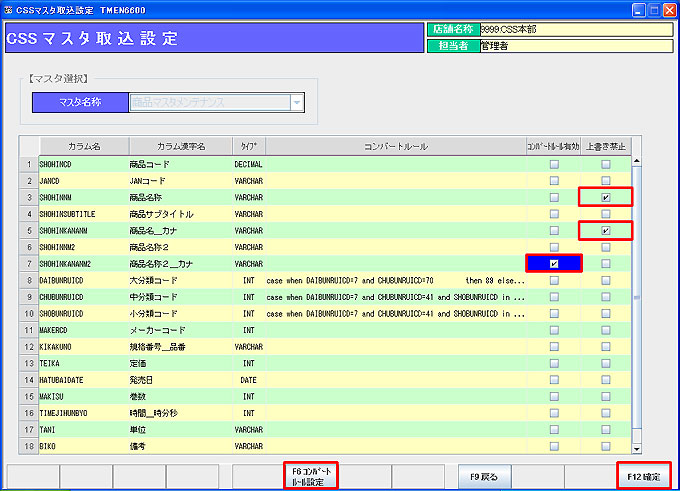Select the 商品名称２ kanji name cell

180,247
